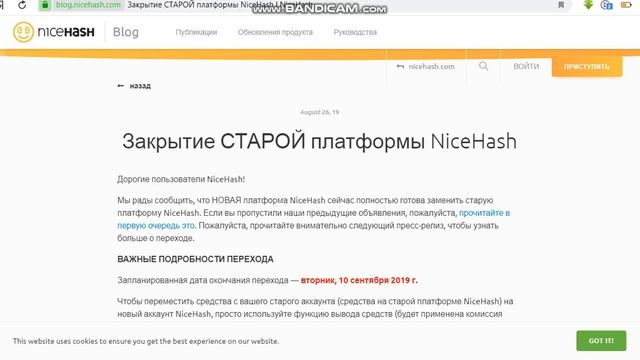Click the green padlock security icon

(45, 5)
